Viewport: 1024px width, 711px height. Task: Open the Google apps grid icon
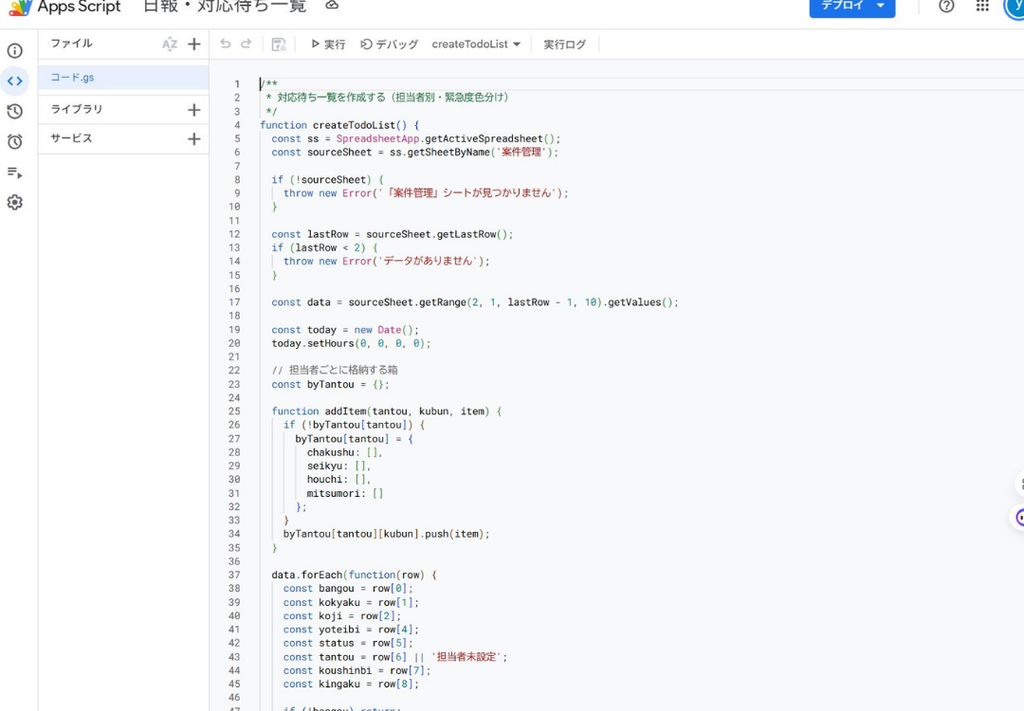(982, 6)
